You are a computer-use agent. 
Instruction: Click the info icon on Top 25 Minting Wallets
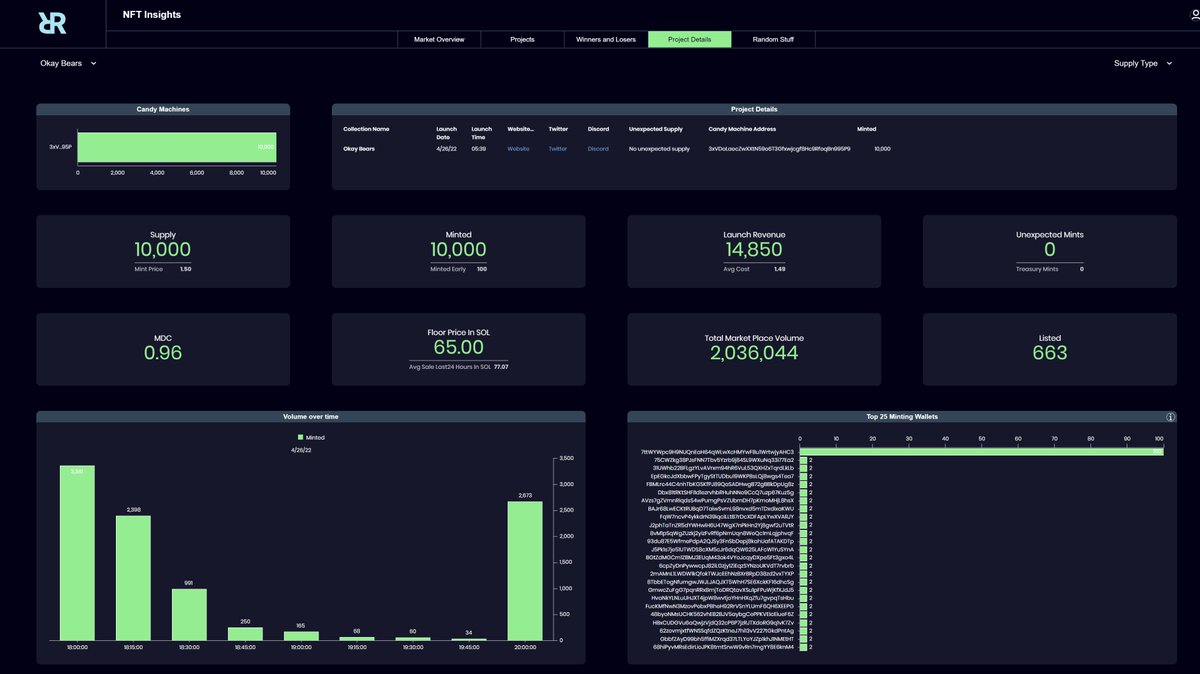coord(1170,417)
